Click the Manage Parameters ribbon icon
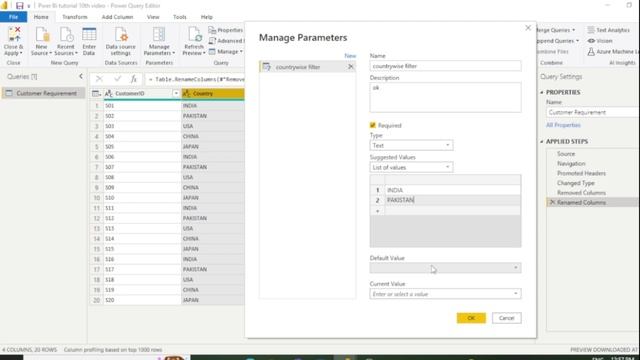This screenshot has width=640, height=360. point(159,35)
